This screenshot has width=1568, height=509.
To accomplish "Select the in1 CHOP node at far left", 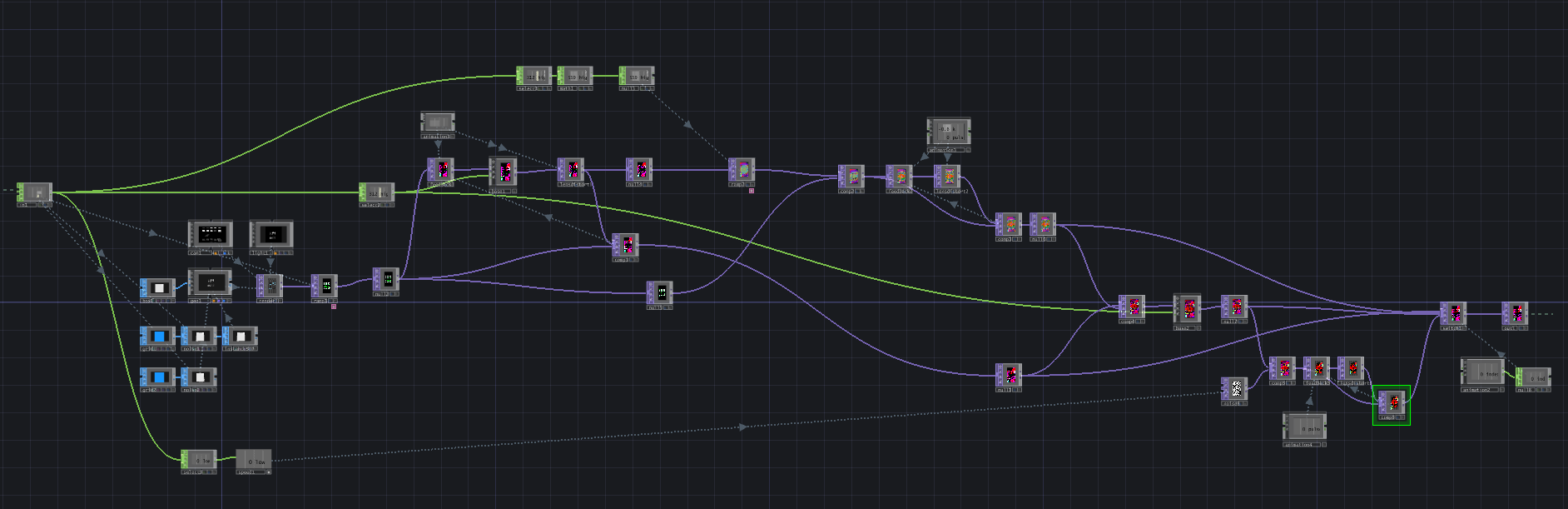I will (x=35, y=192).
